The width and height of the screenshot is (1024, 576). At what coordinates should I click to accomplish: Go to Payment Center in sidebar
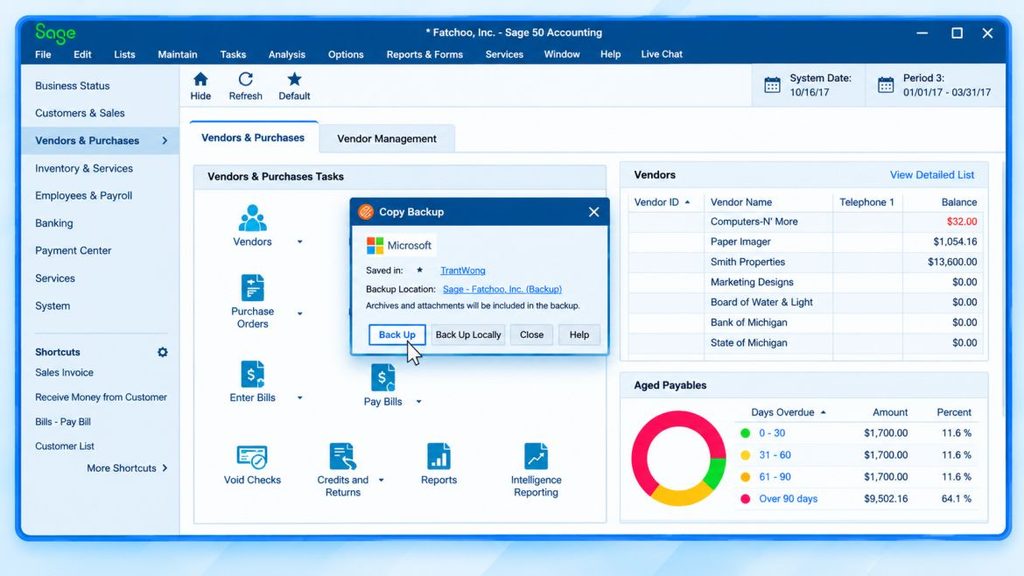[x=73, y=251]
